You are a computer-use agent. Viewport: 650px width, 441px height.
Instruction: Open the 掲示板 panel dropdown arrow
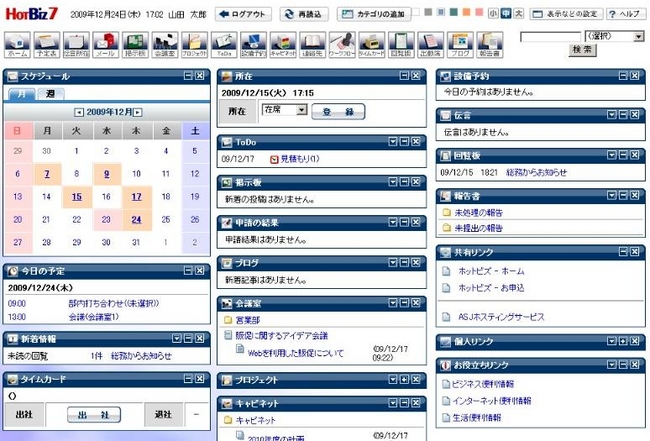[393, 182]
